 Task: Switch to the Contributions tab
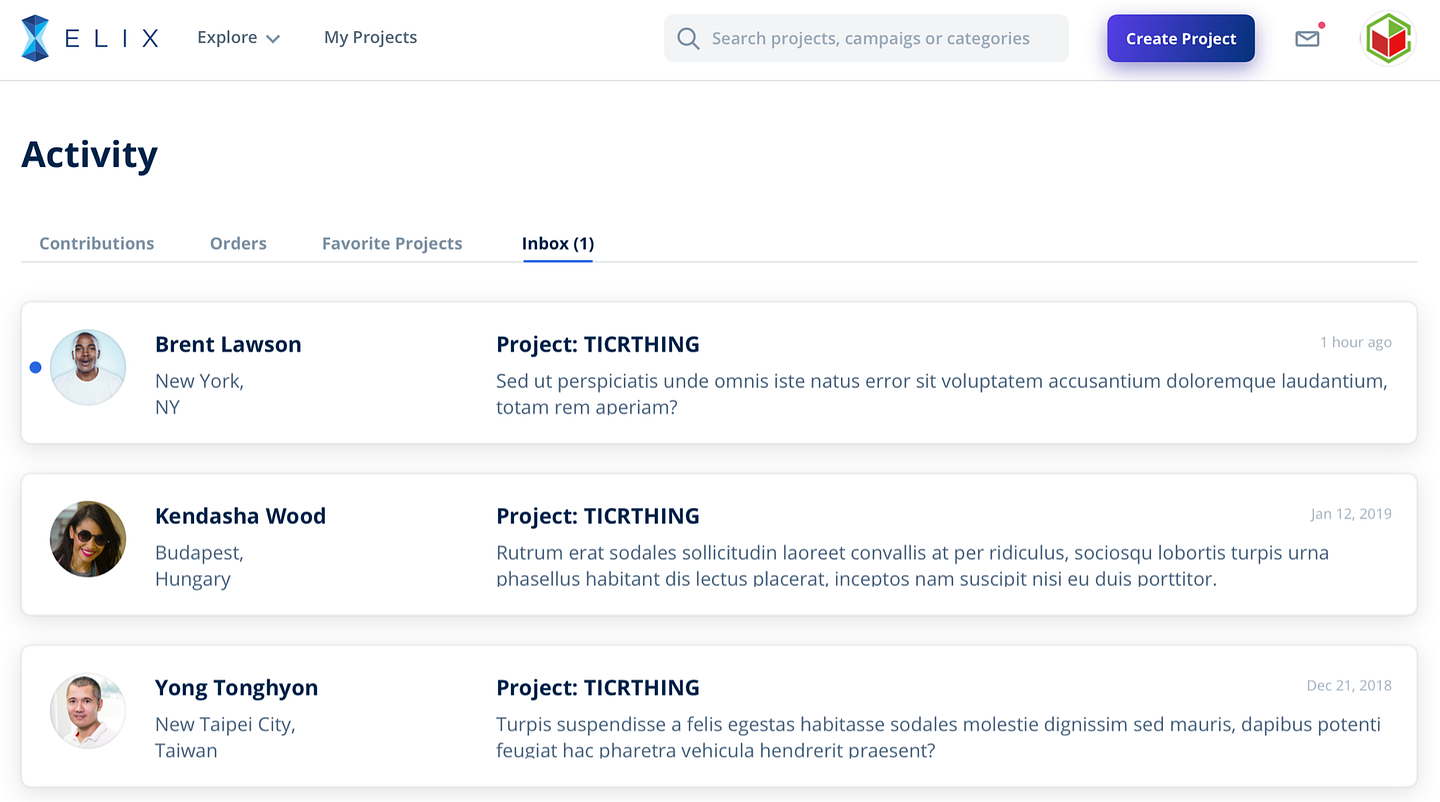(97, 243)
